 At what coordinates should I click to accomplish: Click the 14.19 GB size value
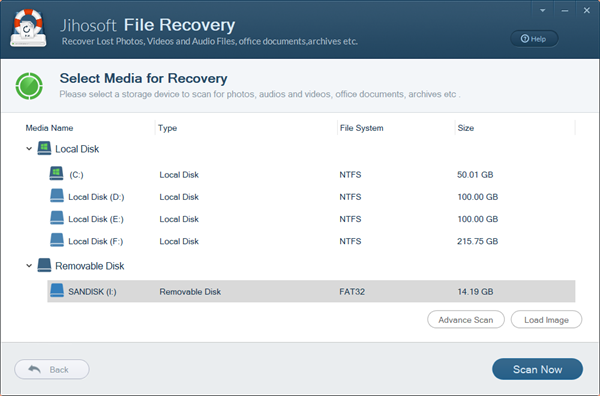[x=475, y=292]
